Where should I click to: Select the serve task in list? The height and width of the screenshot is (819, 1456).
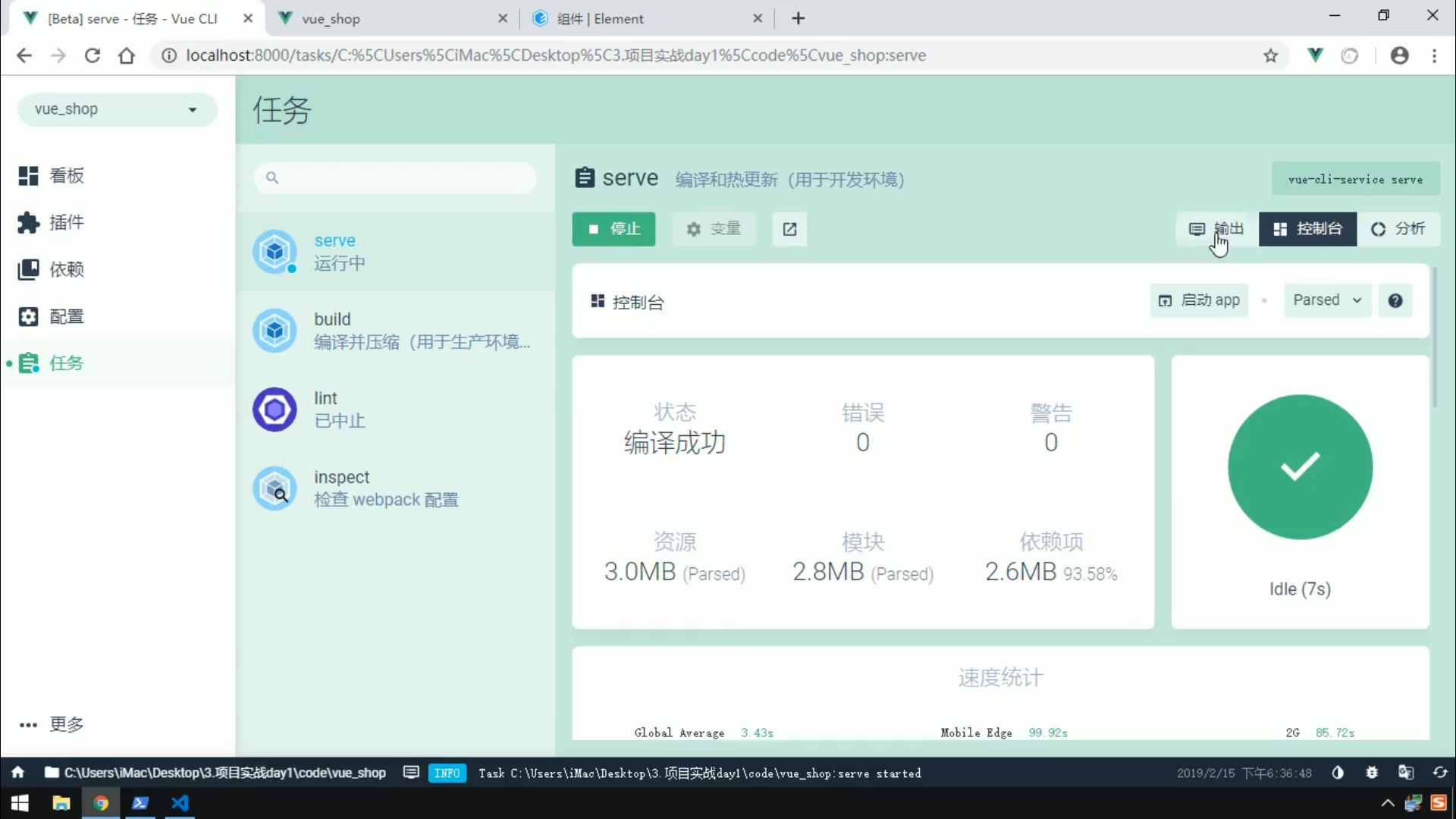(395, 252)
